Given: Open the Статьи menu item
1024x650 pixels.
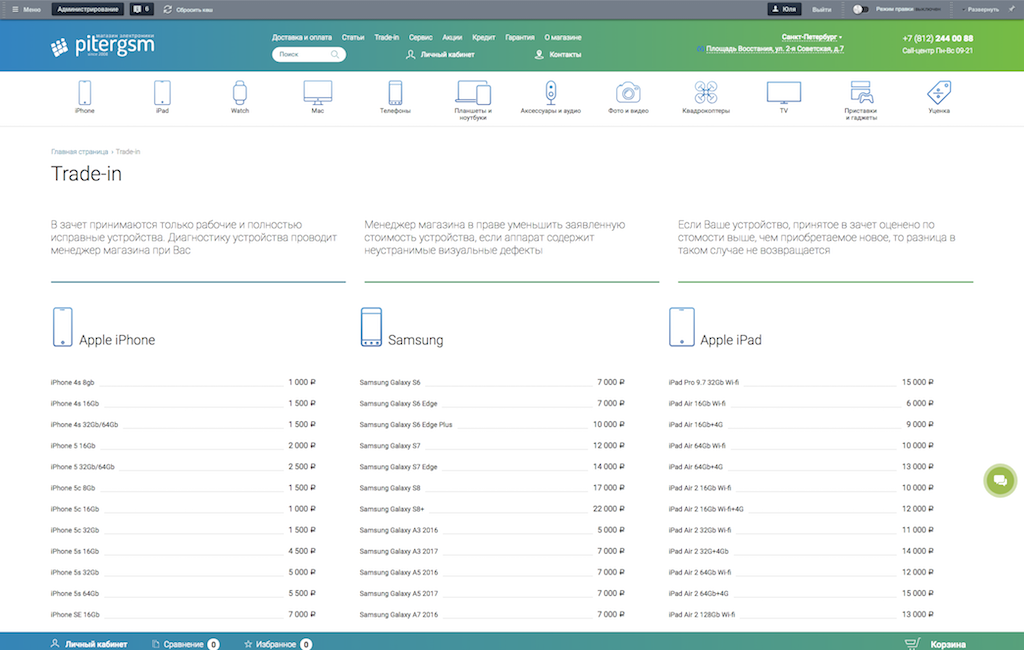Looking at the screenshot, I should pyautogui.click(x=353, y=38).
